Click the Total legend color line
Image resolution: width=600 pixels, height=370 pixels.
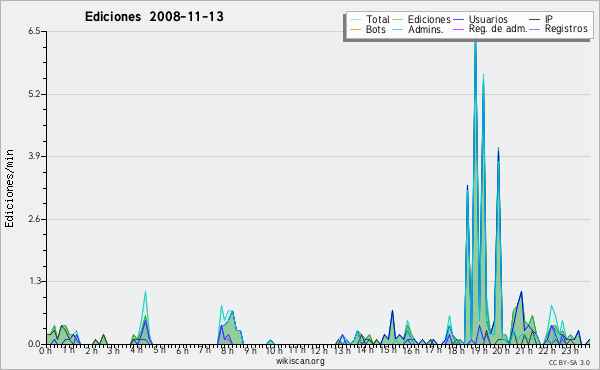click(x=355, y=20)
